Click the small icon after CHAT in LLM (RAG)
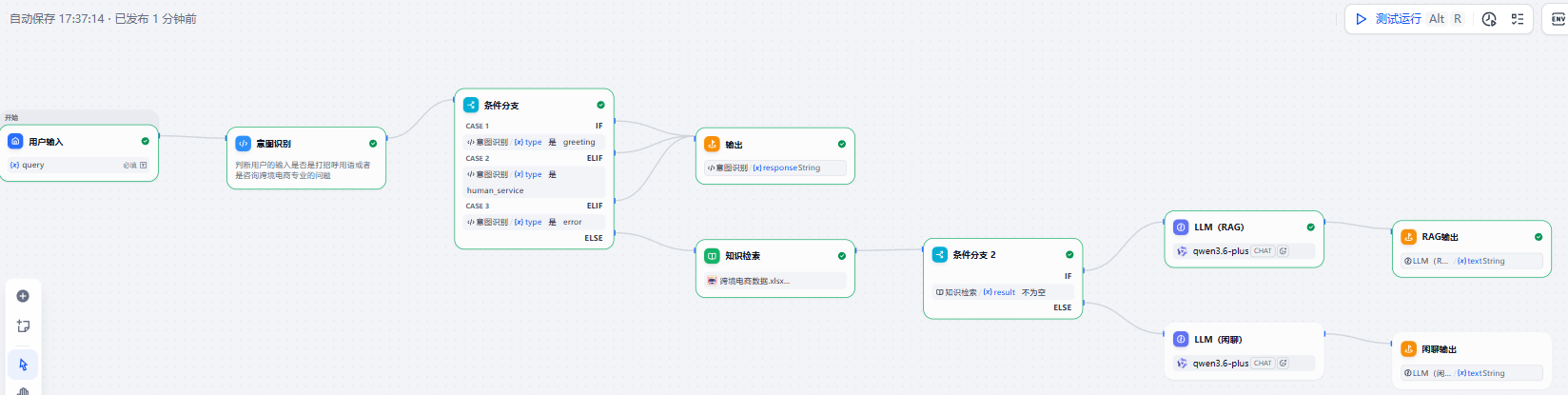The height and width of the screenshot is (395, 1568). point(1283,251)
